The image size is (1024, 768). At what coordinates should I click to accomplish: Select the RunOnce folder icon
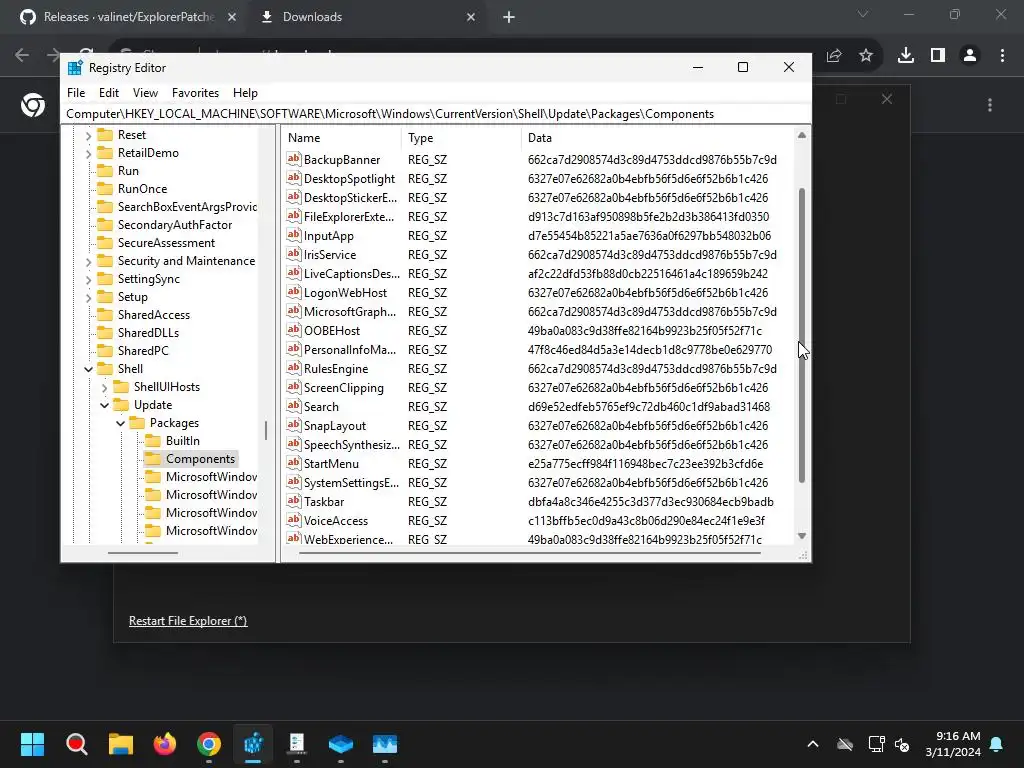click(x=105, y=189)
